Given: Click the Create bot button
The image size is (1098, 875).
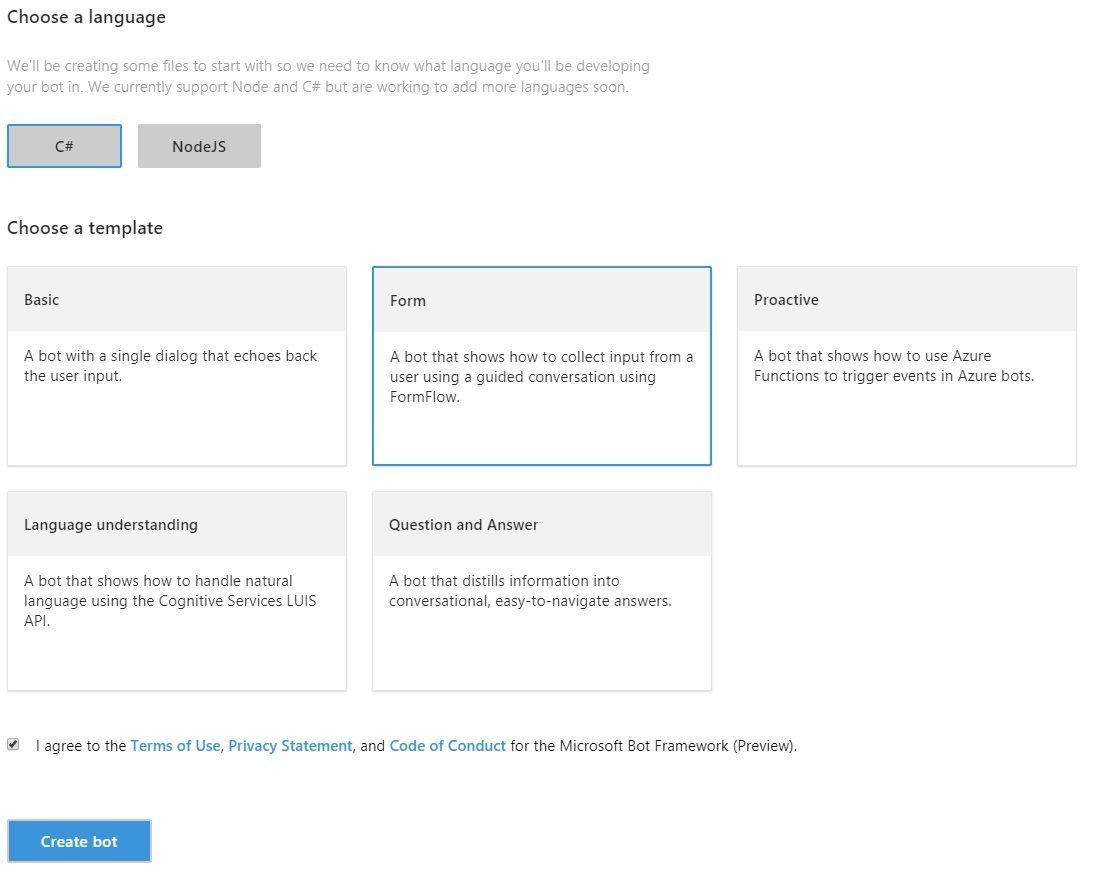Looking at the screenshot, I should (x=79, y=841).
